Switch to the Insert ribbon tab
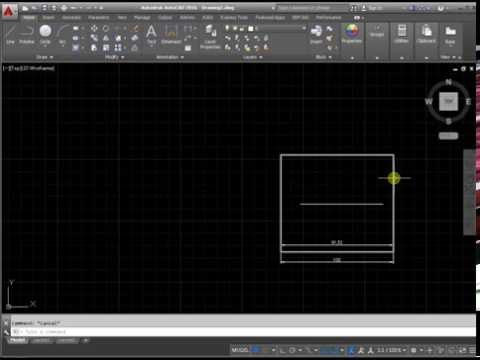The image size is (480, 360). [x=49, y=17]
